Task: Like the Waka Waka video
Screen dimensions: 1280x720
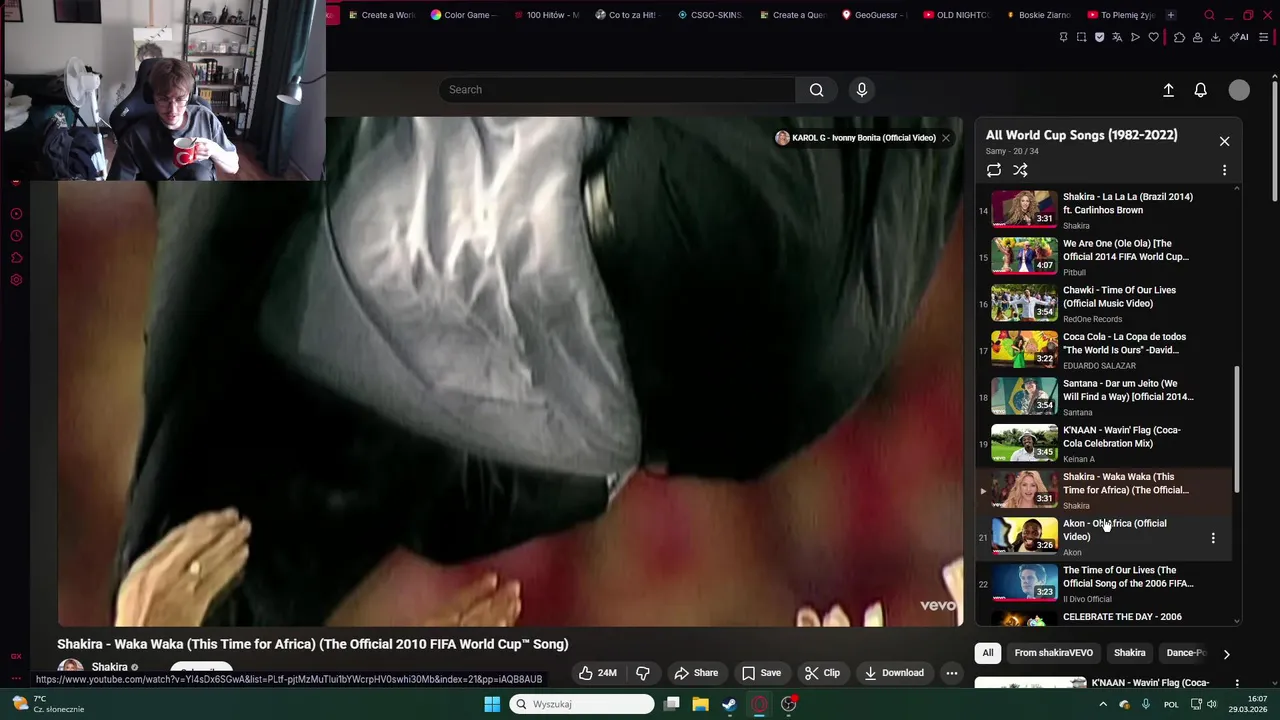Action: tap(597, 673)
